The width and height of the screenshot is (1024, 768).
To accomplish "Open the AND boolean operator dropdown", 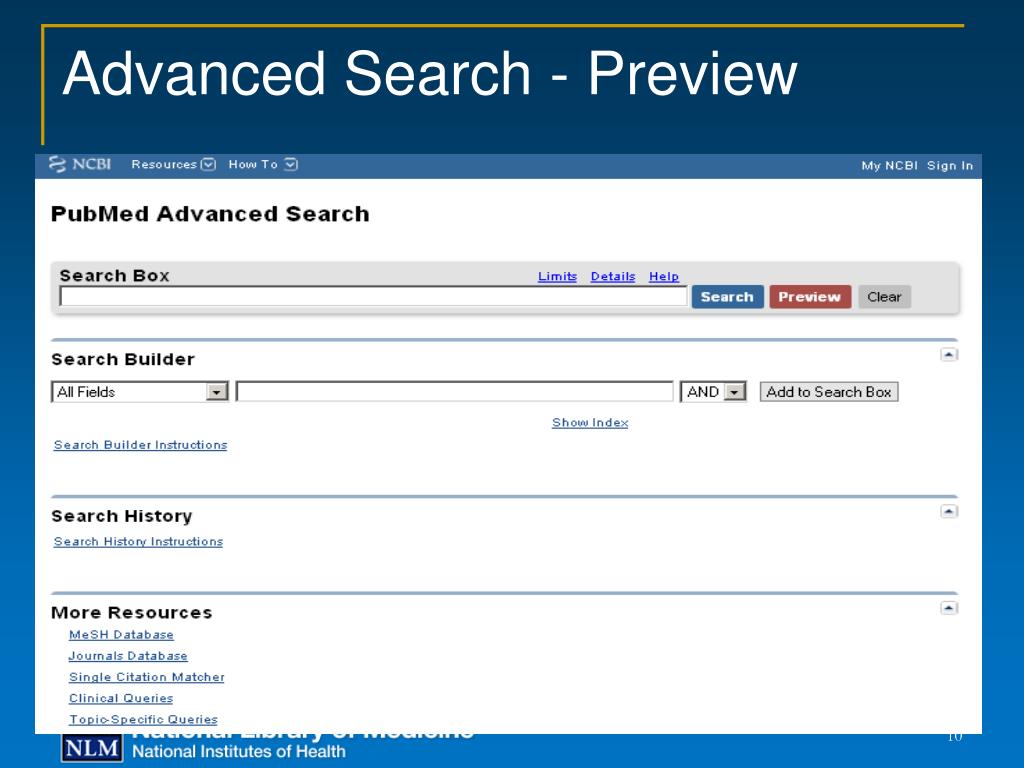I will point(713,392).
